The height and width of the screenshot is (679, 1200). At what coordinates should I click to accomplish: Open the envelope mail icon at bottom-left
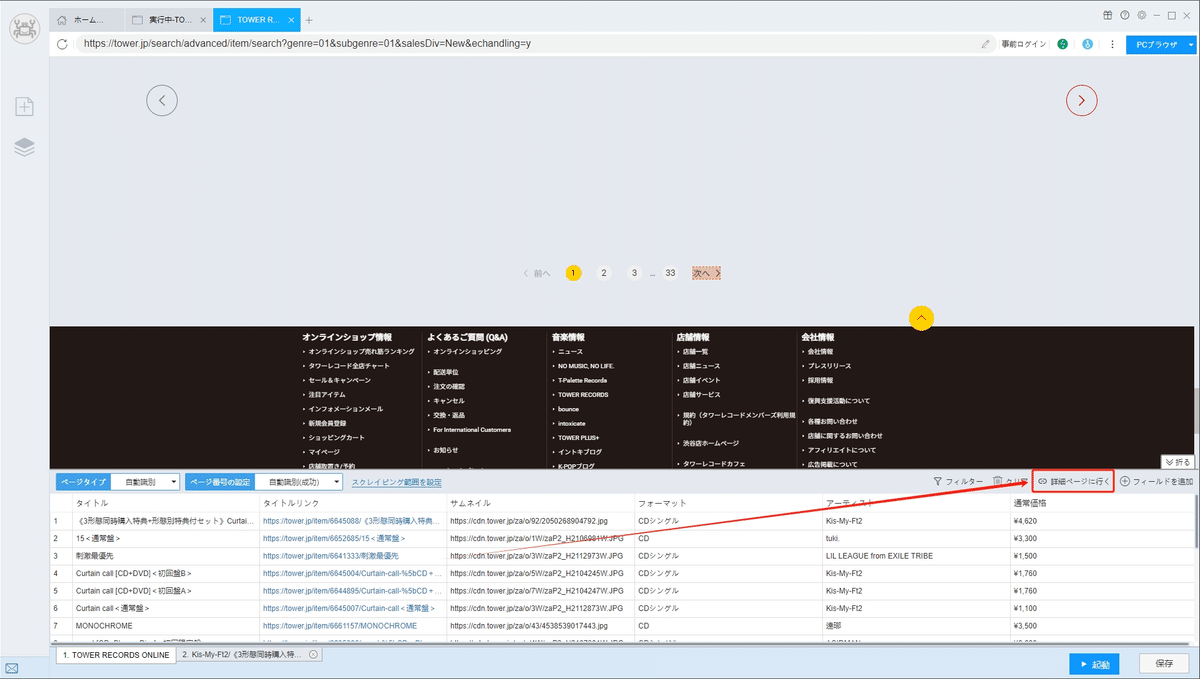point(12,667)
